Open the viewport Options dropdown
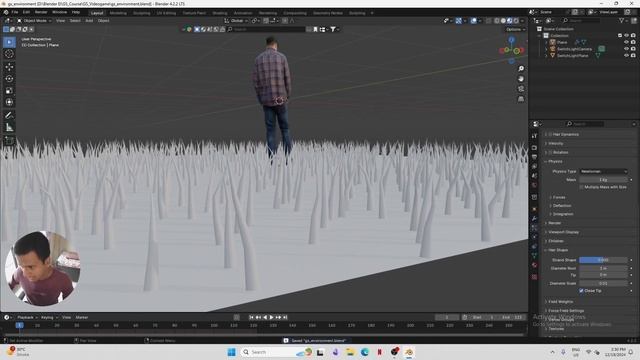The height and width of the screenshot is (360, 640). coord(515,29)
